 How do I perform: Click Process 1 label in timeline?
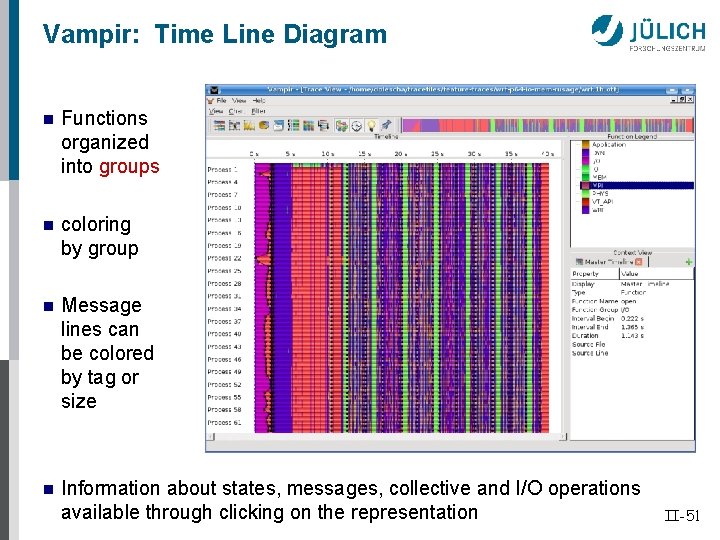click(x=222, y=169)
